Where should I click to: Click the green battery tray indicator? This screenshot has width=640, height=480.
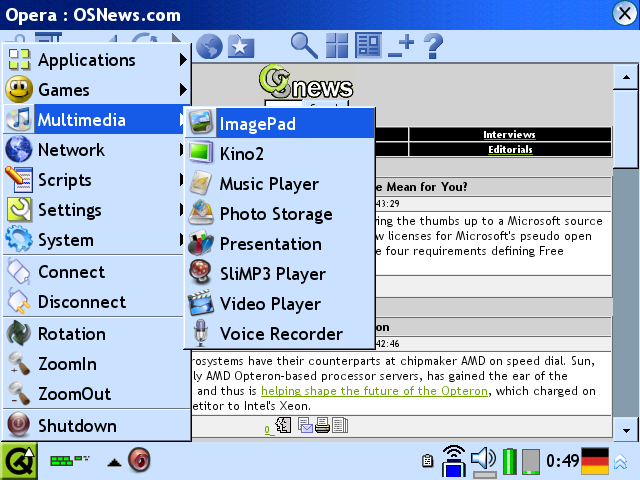[x=509, y=461]
